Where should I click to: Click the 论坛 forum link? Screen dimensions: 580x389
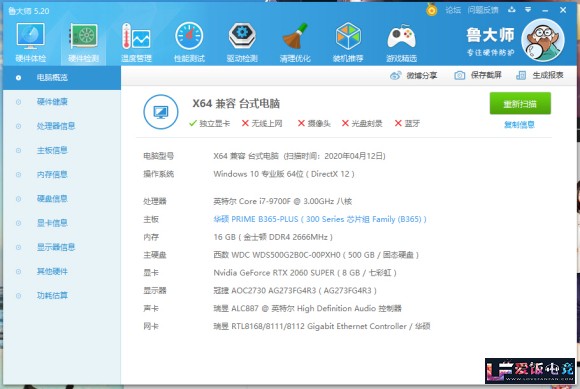pos(453,10)
